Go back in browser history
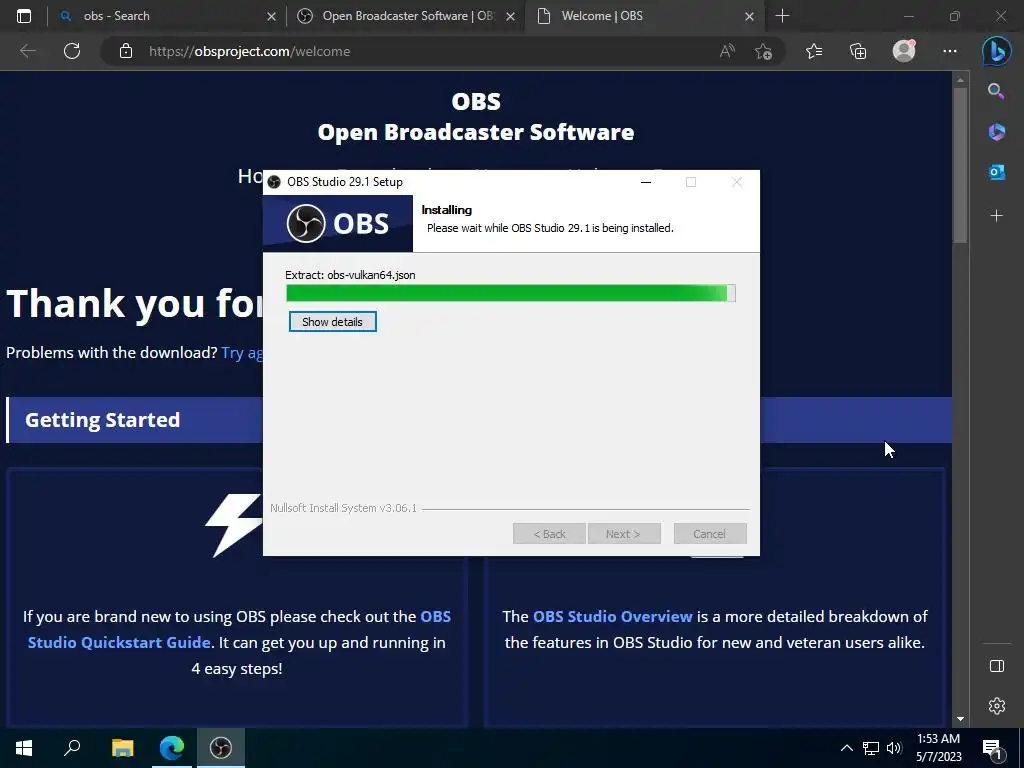This screenshot has width=1024, height=768. (28, 51)
